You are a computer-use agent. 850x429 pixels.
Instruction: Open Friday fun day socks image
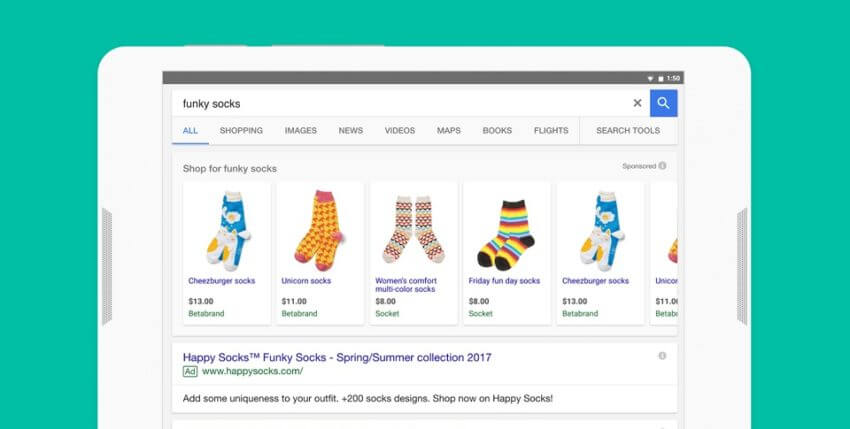click(506, 235)
